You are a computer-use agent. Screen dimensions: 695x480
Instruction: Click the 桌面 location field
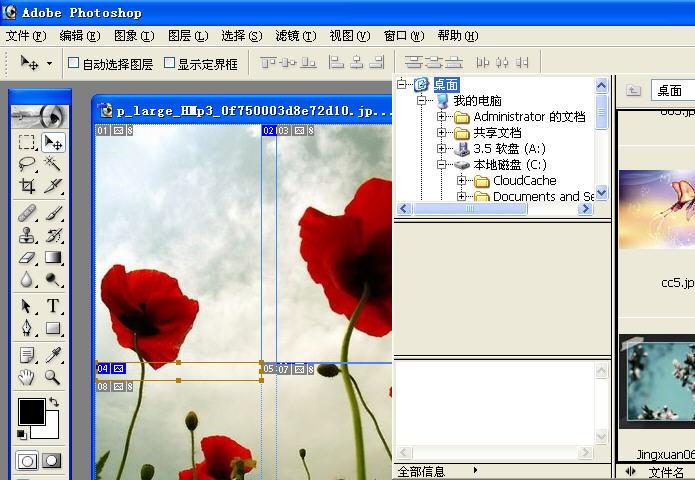coord(673,90)
